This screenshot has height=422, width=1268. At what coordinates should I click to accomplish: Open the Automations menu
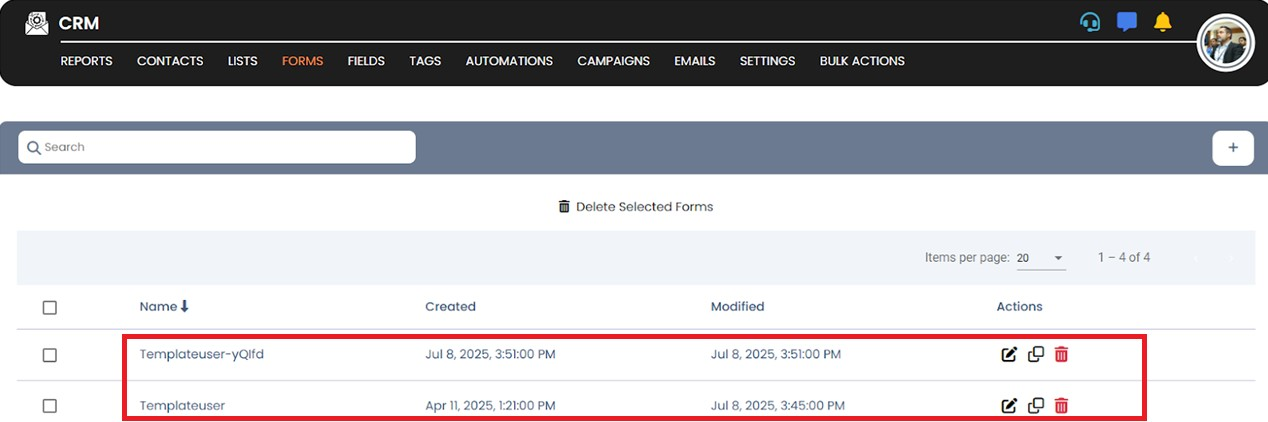[509, 61]
